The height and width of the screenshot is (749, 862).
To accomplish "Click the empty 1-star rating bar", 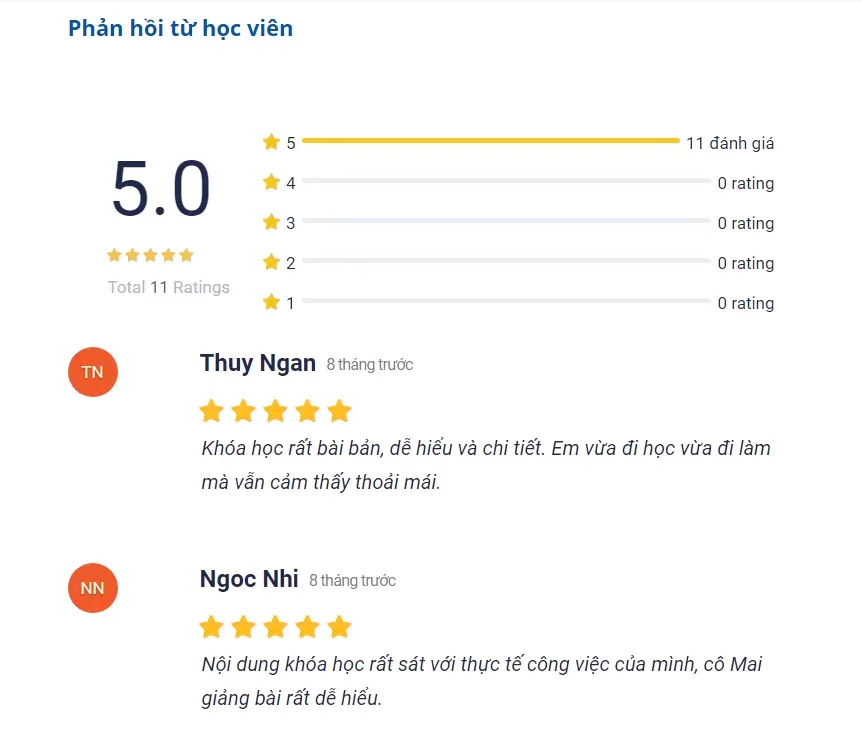I will click(505, 301).
